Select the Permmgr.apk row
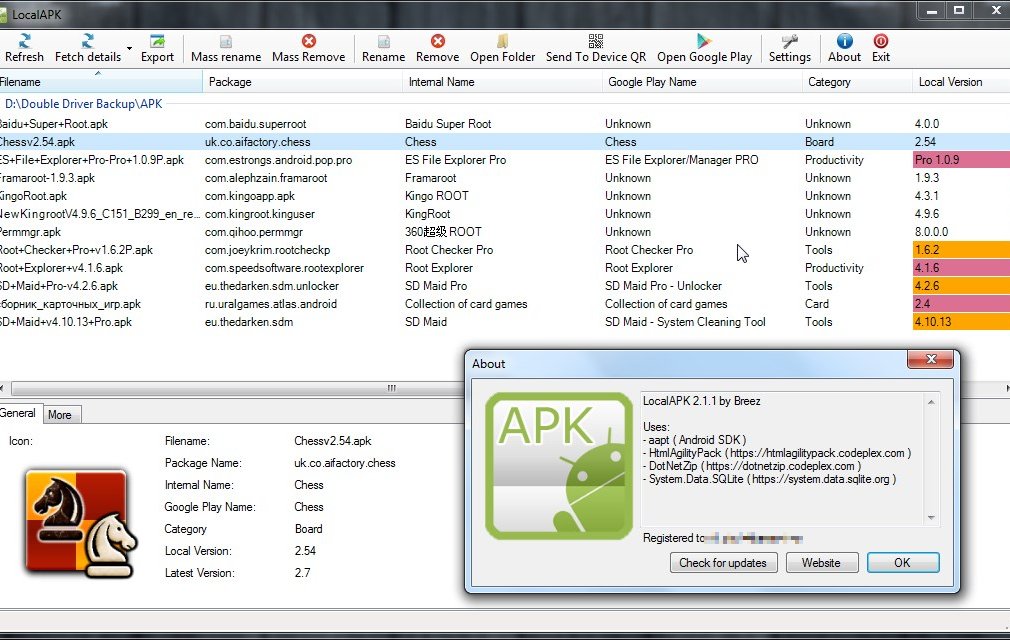 coord(505,232)
